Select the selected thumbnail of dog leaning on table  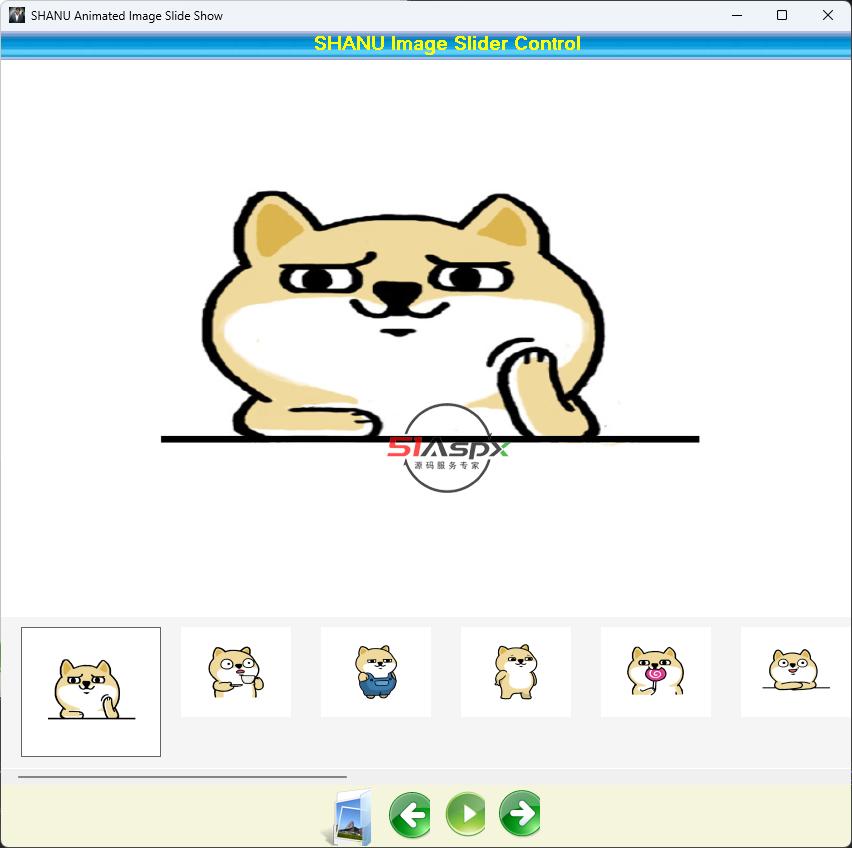(x=91, y=692)
